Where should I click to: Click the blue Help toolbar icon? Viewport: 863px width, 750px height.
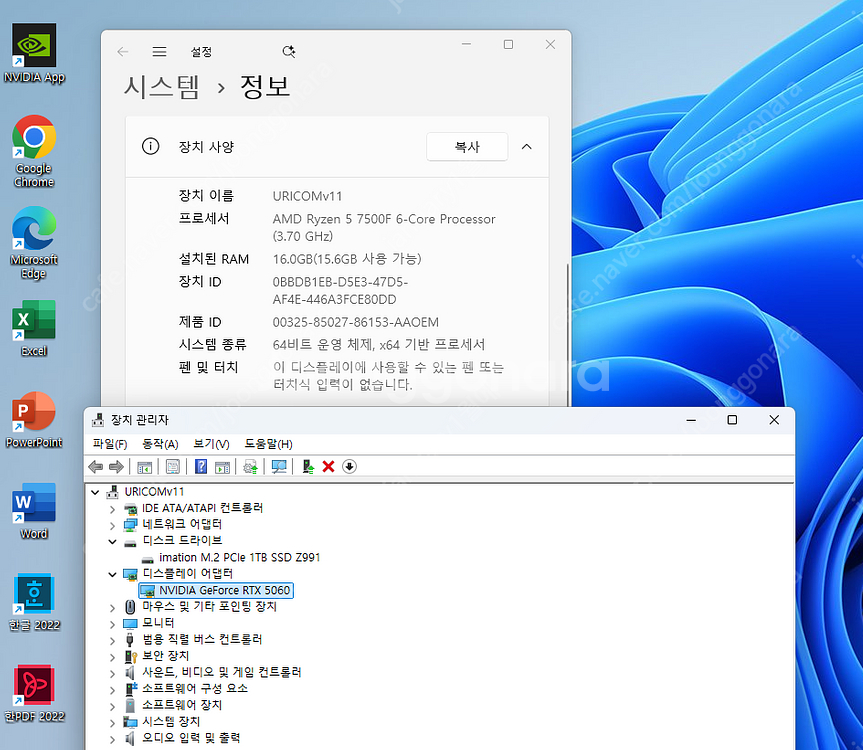tap(201, 467)
